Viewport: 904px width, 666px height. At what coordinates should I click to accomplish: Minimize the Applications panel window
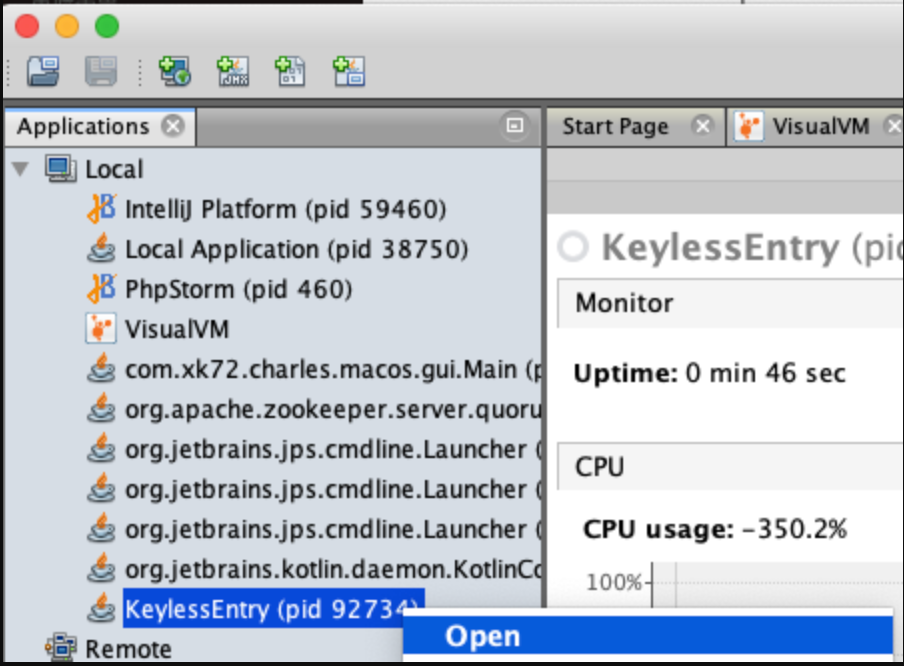pos(514,125)
